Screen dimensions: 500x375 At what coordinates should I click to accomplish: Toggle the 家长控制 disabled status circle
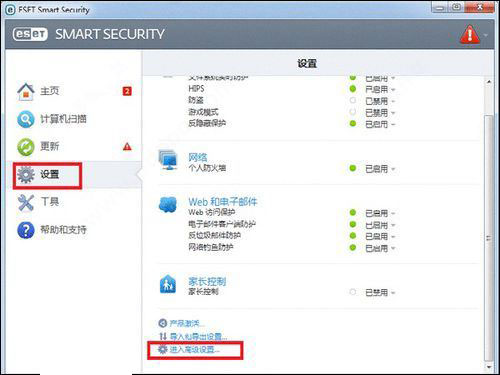click(x=353, y=292)
